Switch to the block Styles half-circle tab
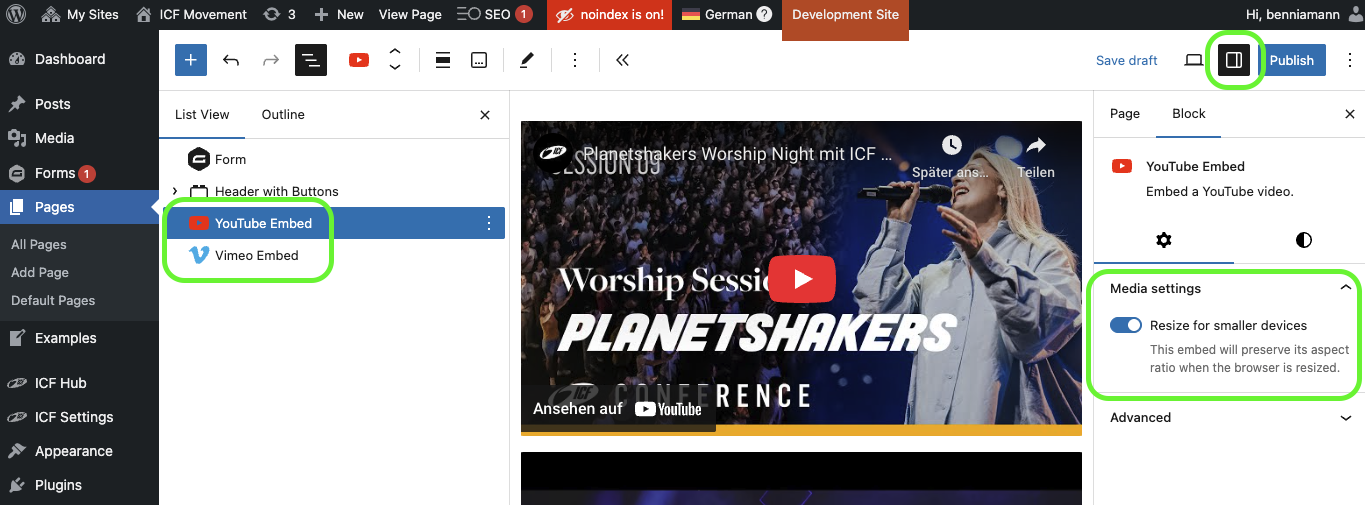 1303,240
